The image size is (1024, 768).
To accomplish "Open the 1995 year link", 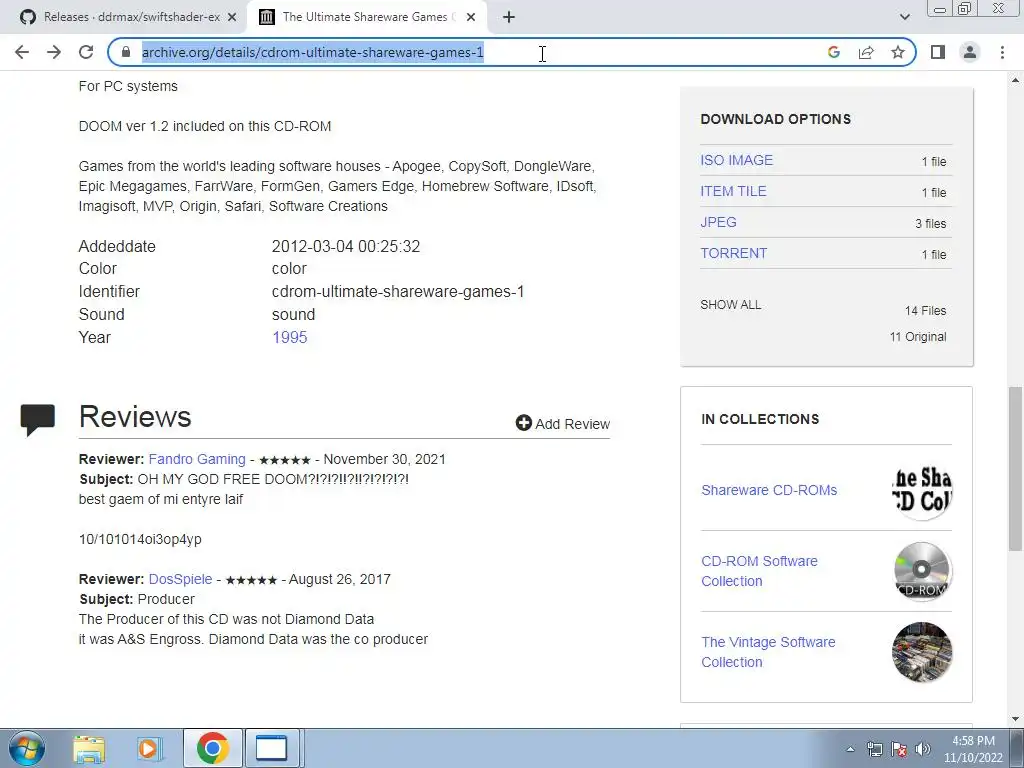I will click(289, 338).
